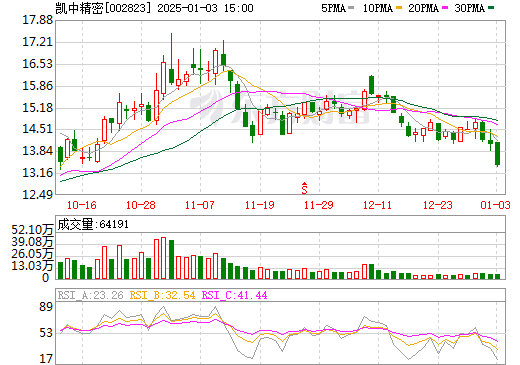
Task: Select the 01-03 date label
Action: pos(495,205)
